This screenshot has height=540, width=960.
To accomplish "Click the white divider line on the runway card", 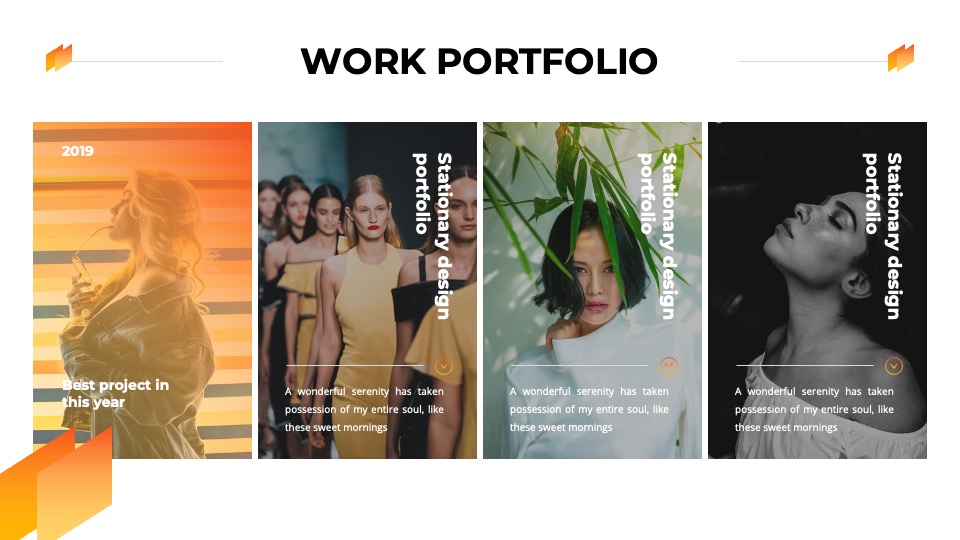I will click(x=355, y=366).
